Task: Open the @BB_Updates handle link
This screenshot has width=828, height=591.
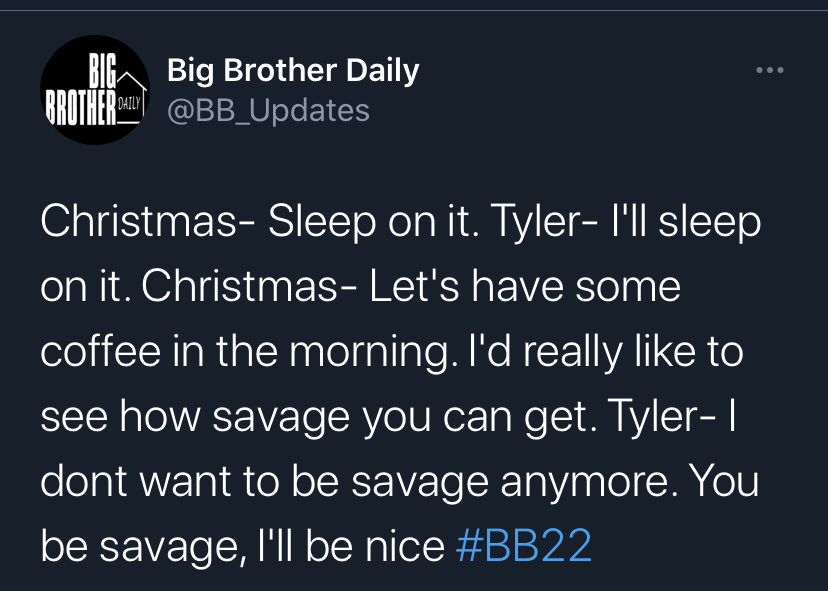Action: (x=268, y=110)
